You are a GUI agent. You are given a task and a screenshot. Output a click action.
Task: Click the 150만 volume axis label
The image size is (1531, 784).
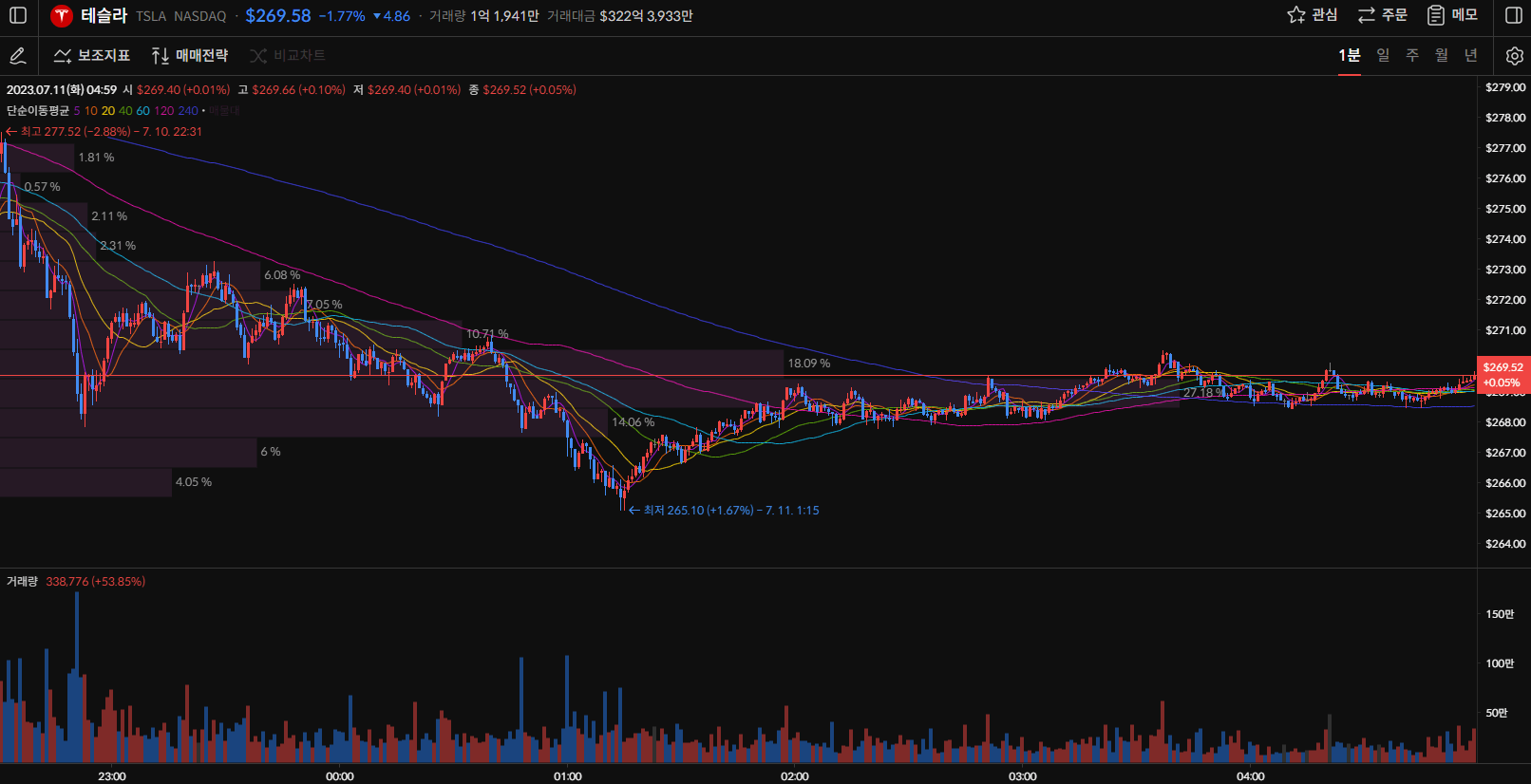[x=1500, y=614]
